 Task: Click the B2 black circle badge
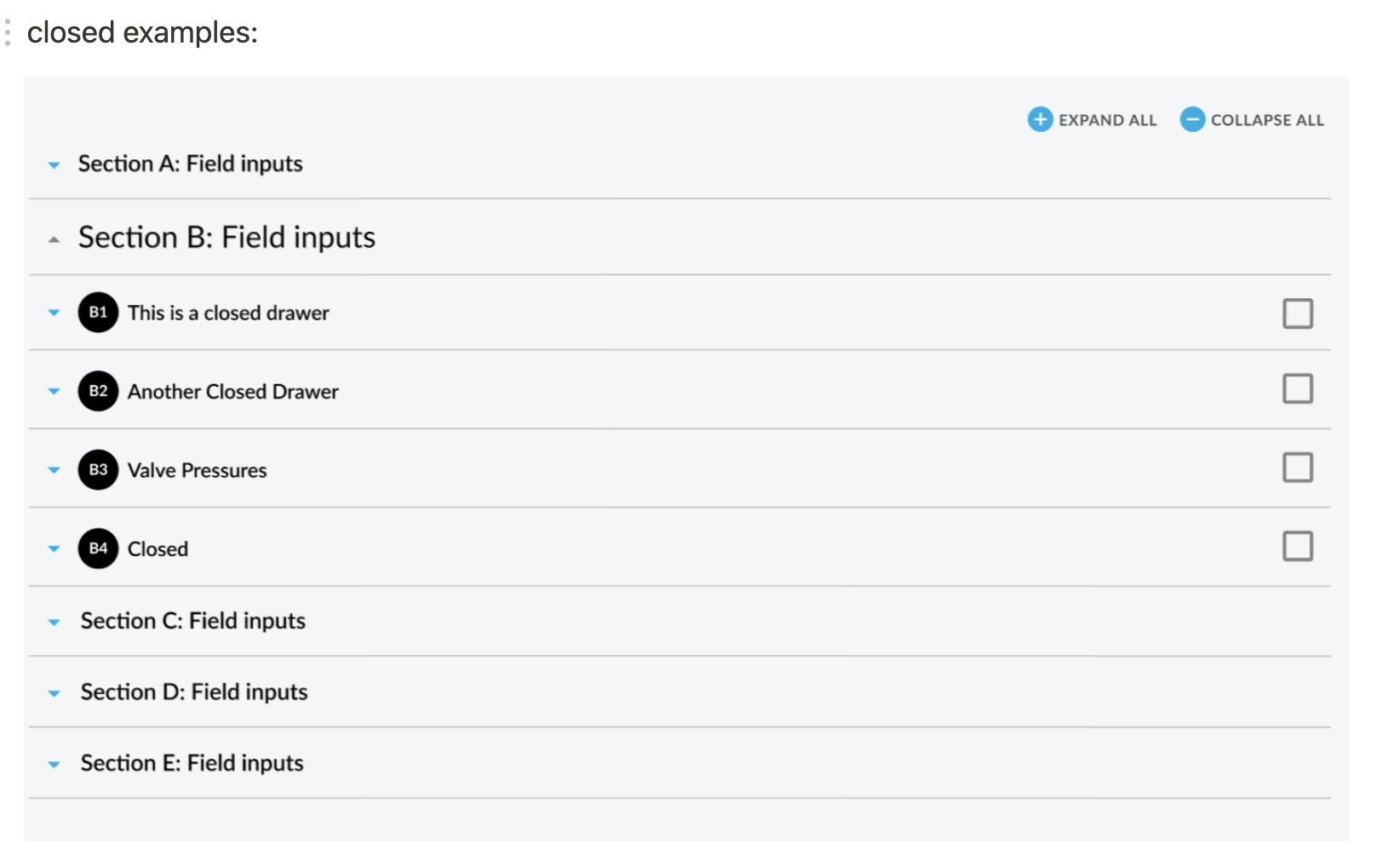(x=98, y=391)
